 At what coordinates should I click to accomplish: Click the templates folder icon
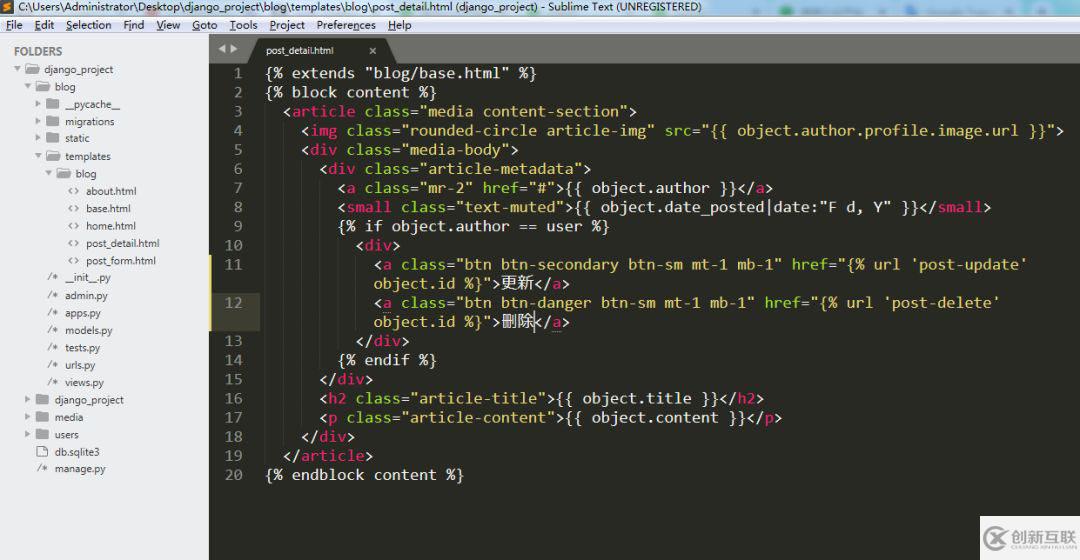[53, 156]
